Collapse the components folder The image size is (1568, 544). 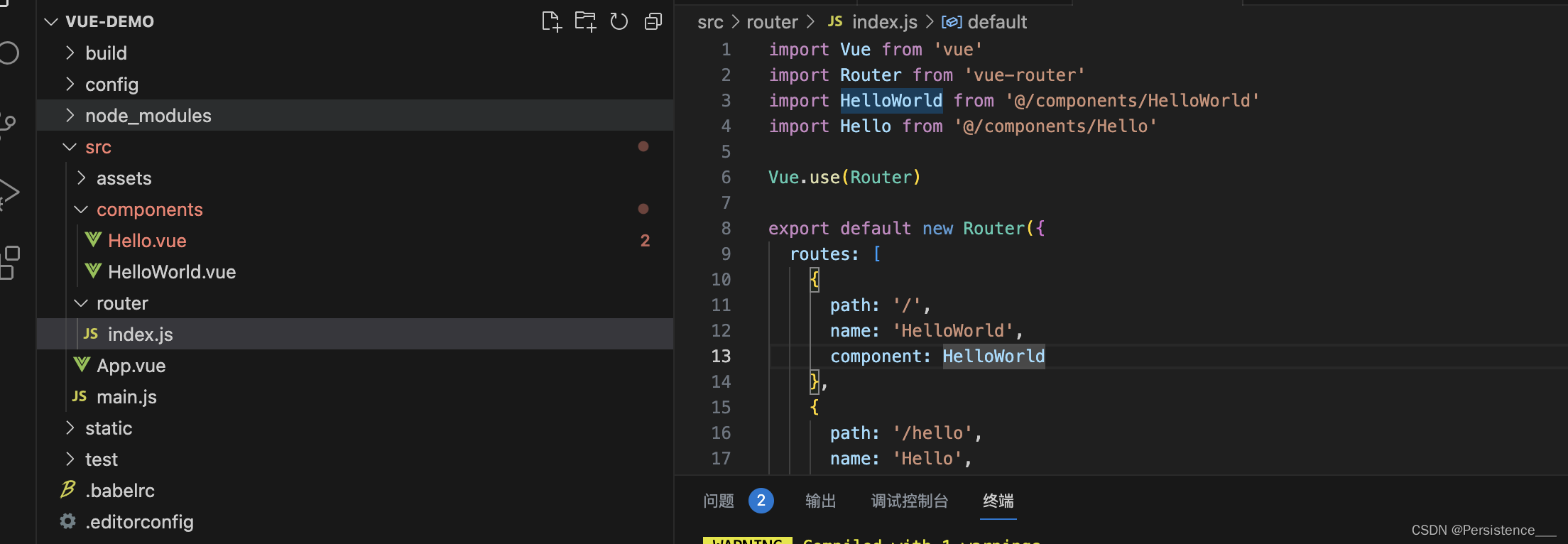(x=81, y=209)
